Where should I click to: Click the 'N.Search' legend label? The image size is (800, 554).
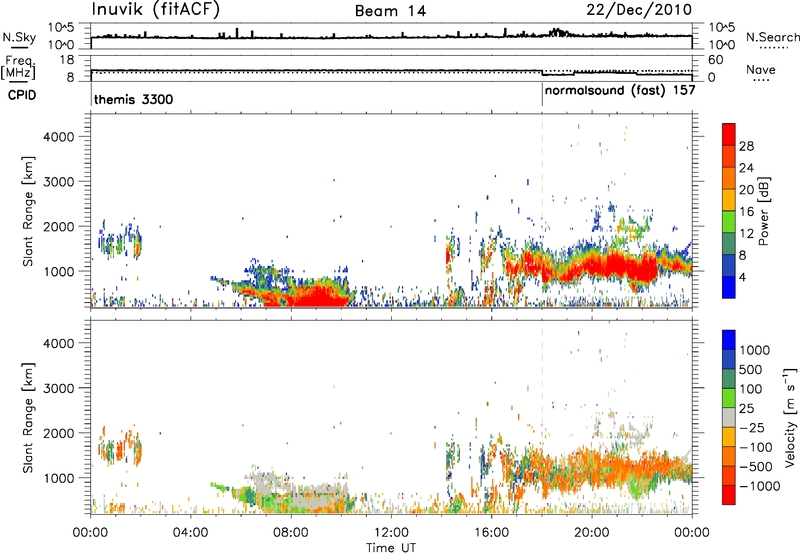772,37
